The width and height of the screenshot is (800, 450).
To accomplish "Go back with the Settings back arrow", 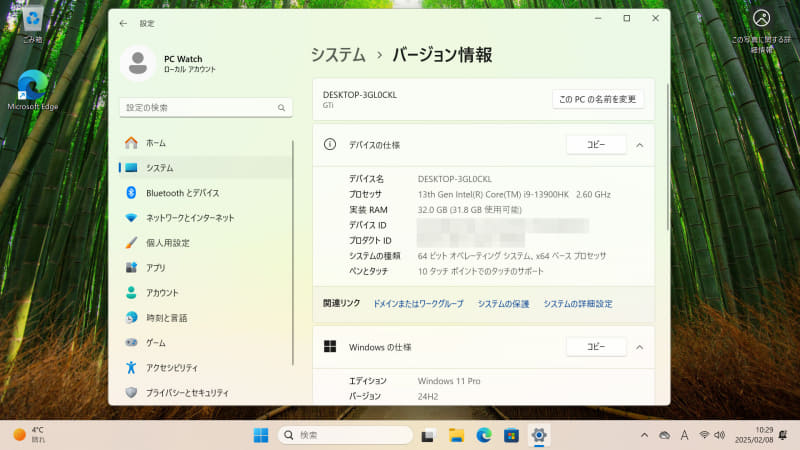I will click(x=123, y=23).
